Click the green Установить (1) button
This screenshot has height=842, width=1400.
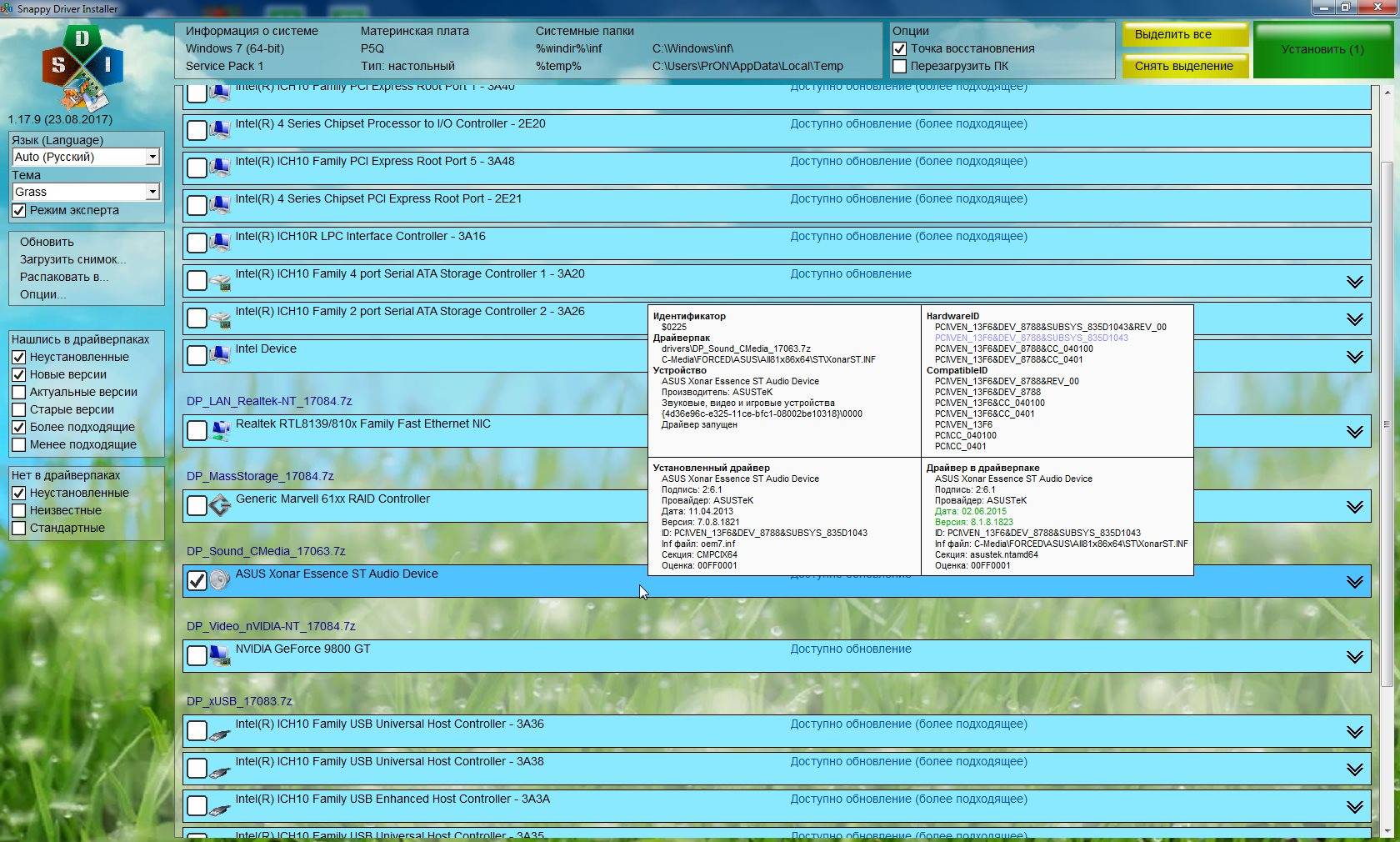(x=1322, y=49)
